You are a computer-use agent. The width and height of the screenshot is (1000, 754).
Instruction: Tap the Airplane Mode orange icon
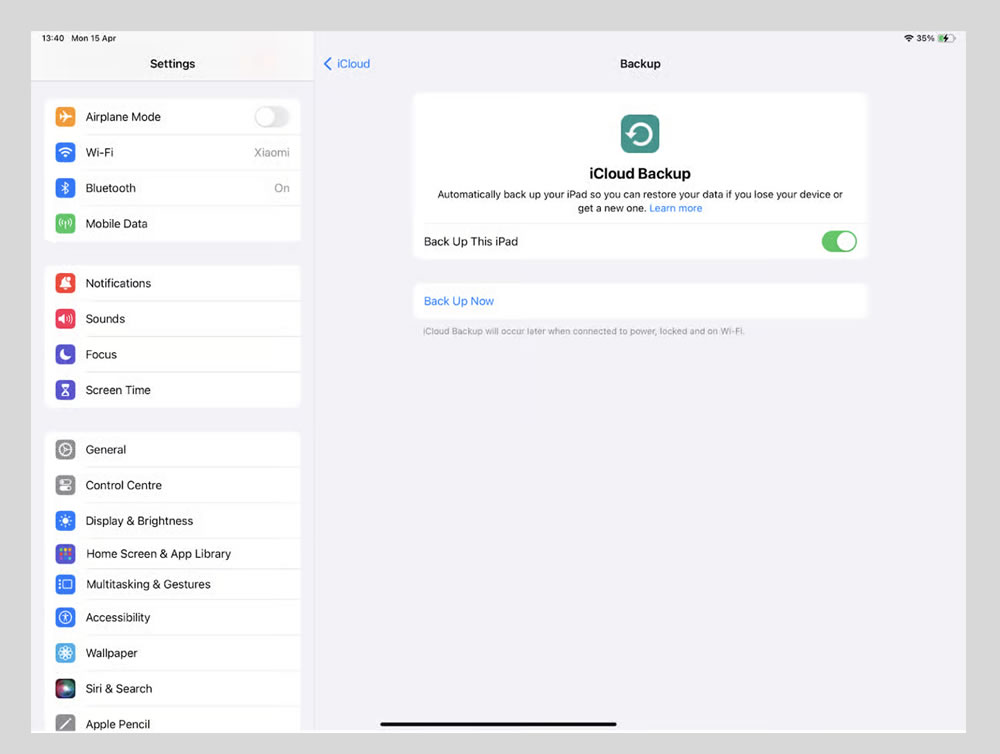point(65,117)
